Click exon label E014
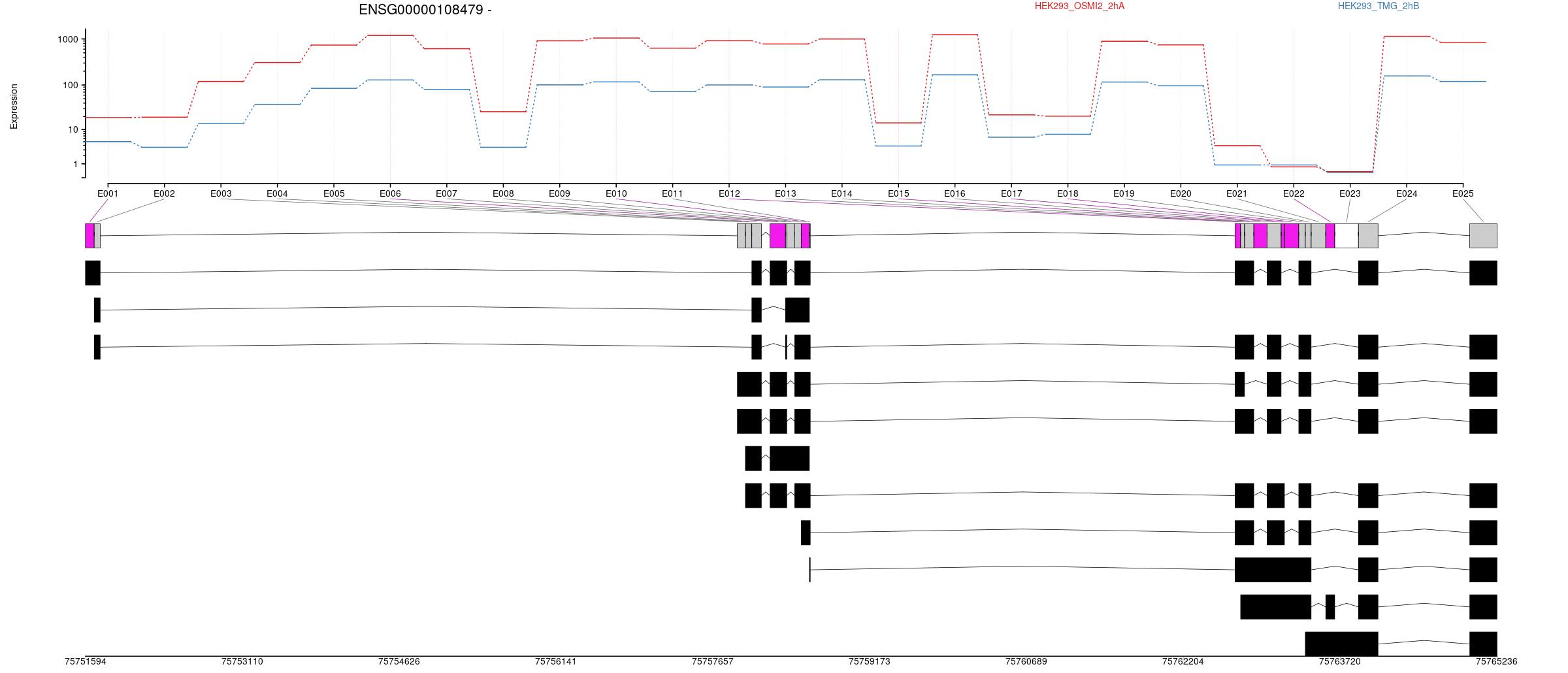The height and width of the screenshot is (673, 1568). pos(841,193)
